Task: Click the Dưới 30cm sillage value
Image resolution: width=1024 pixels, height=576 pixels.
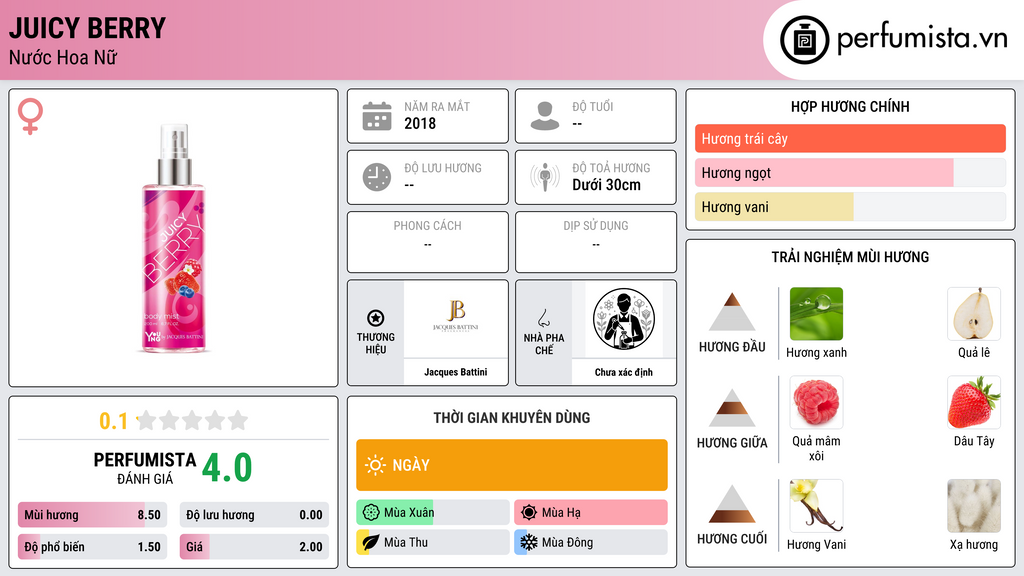Action: [x=607, y=185]
